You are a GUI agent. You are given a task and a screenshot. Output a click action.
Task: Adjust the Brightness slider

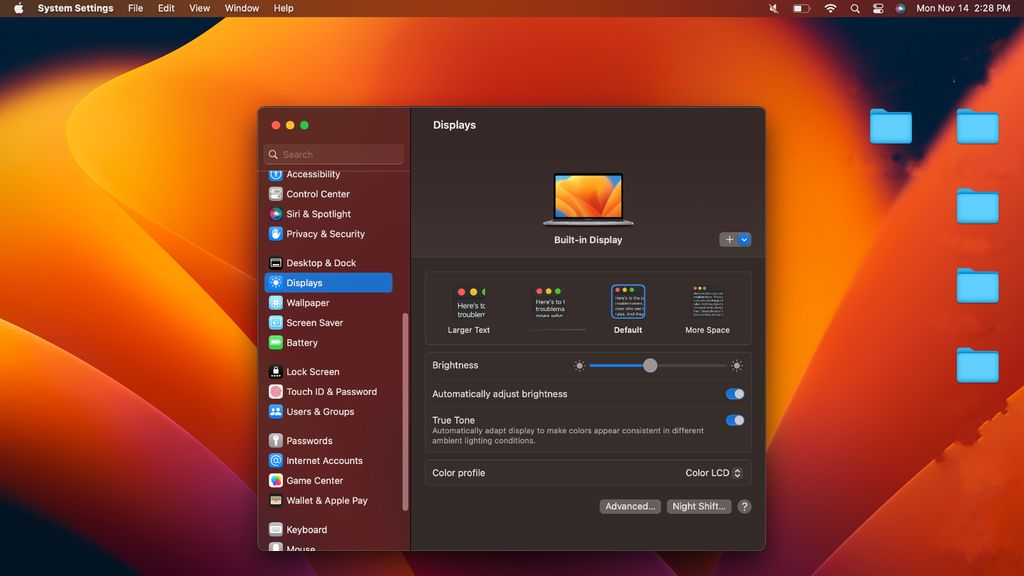(650, 366)
